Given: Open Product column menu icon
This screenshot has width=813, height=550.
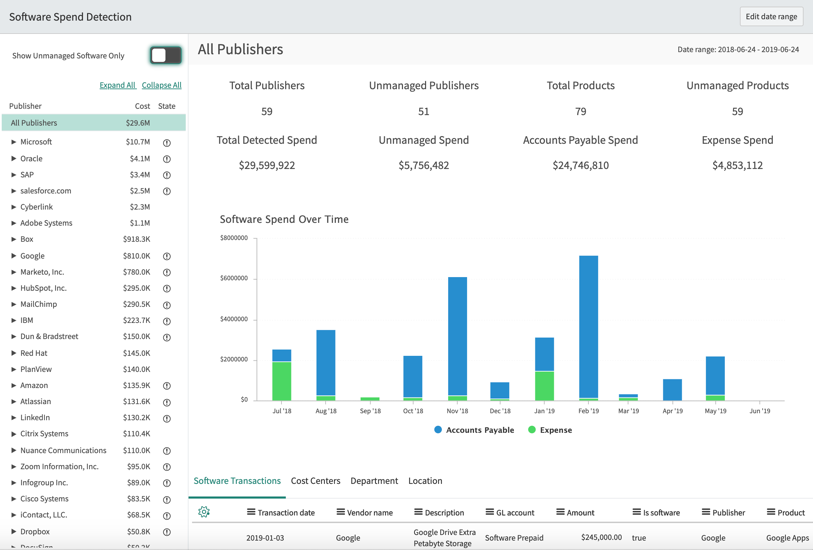Looking at the screenshot, I should pyautogui.click(x=771, y=512).
